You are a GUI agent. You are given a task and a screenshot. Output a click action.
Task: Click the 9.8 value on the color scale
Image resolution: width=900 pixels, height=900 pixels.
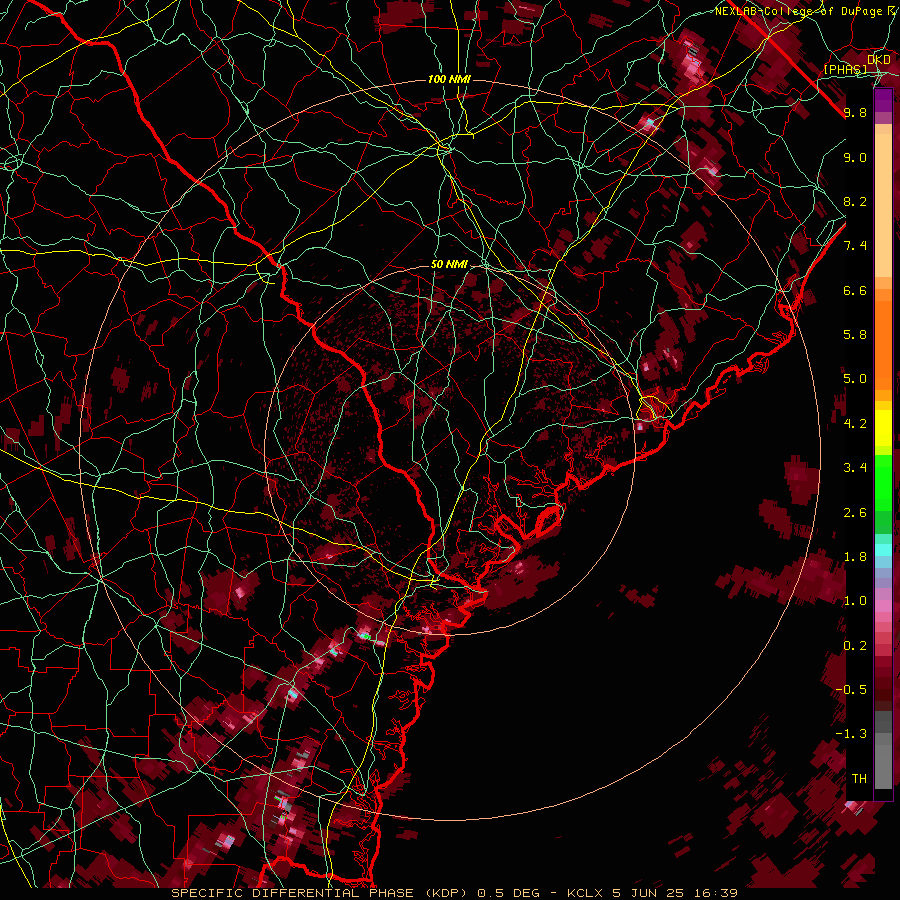pos(855,112)
